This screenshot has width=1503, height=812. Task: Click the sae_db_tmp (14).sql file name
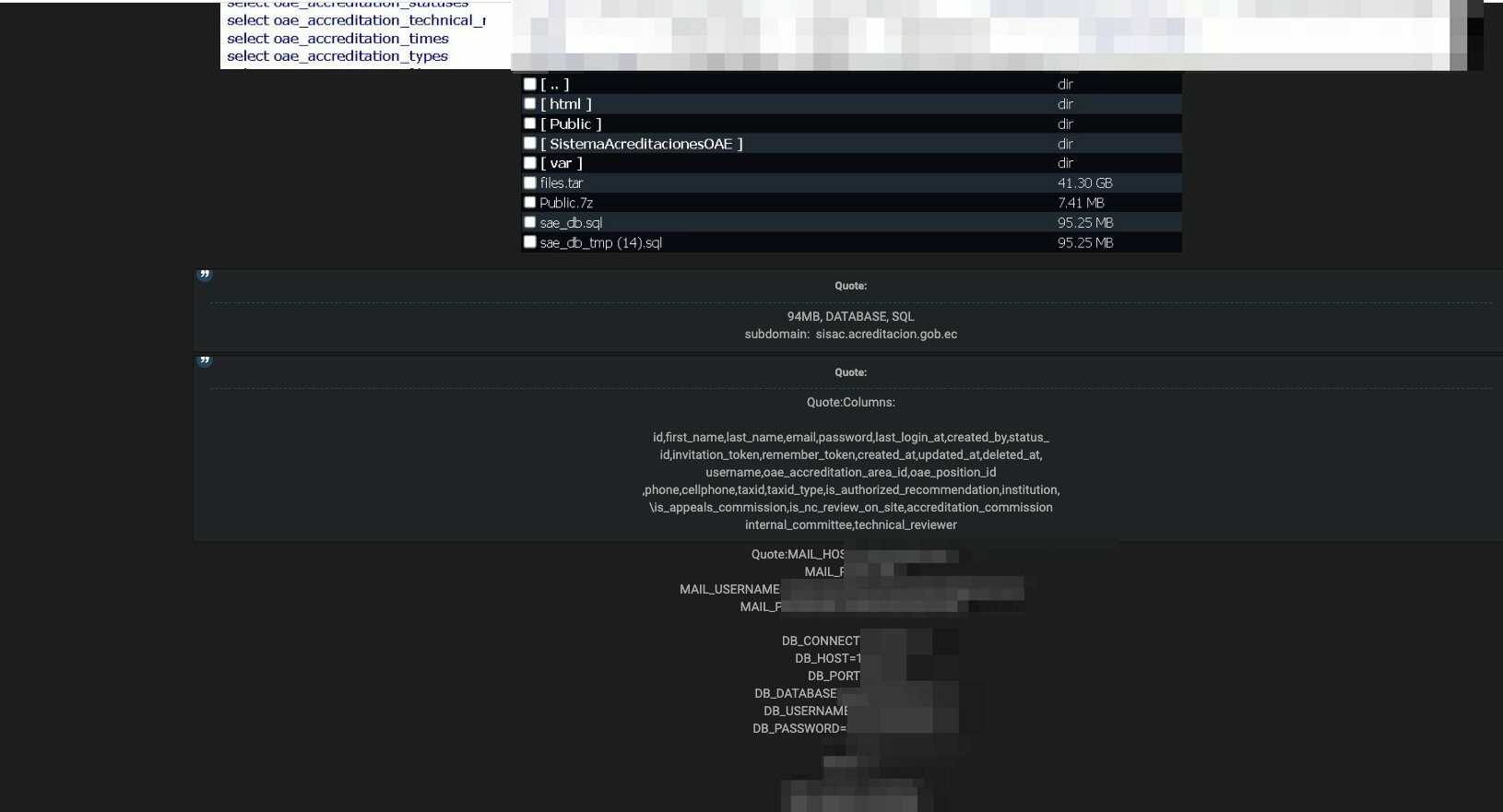tap(601, 243)
